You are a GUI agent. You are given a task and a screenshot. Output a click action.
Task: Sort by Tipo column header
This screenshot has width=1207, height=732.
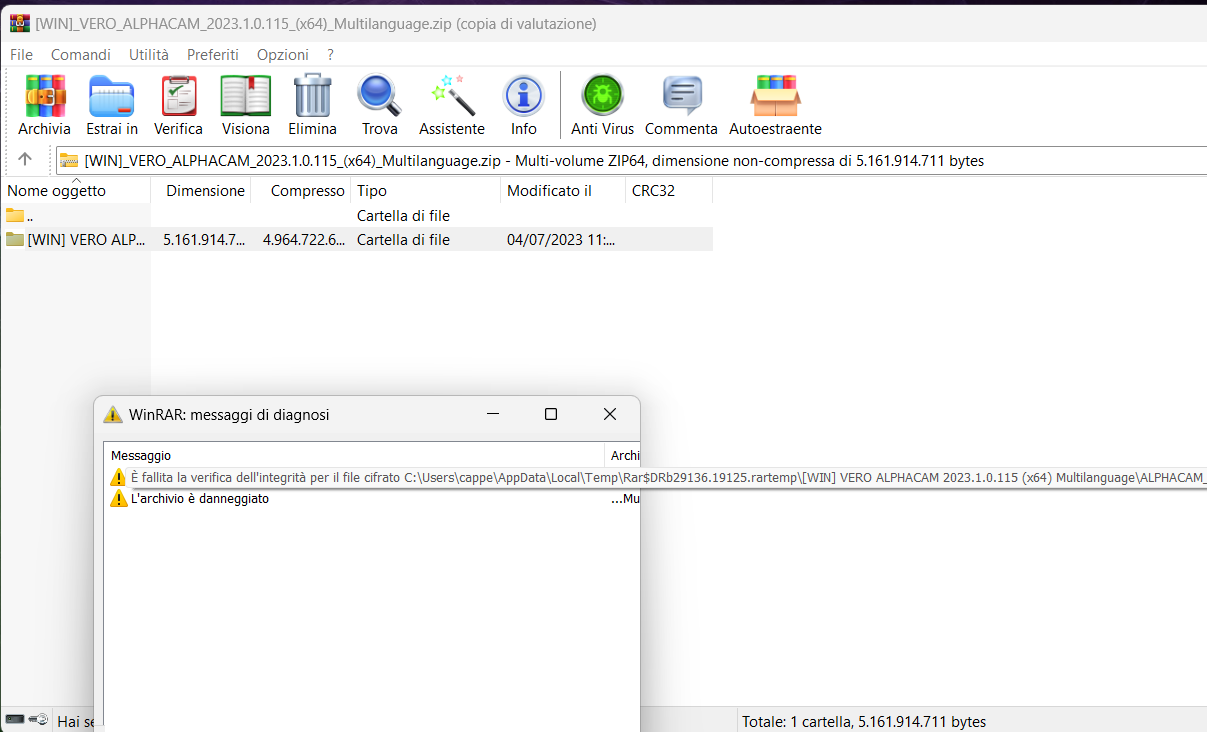coord(426,190)
